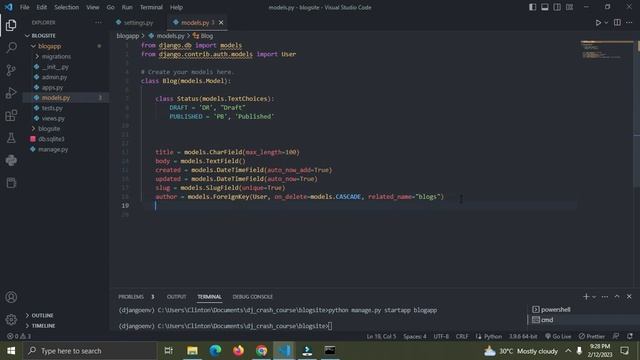Image resolution: width=640 pixels, height=360 pixels.
Task: Open the Edit menu
Action: [x=42, y=7]
